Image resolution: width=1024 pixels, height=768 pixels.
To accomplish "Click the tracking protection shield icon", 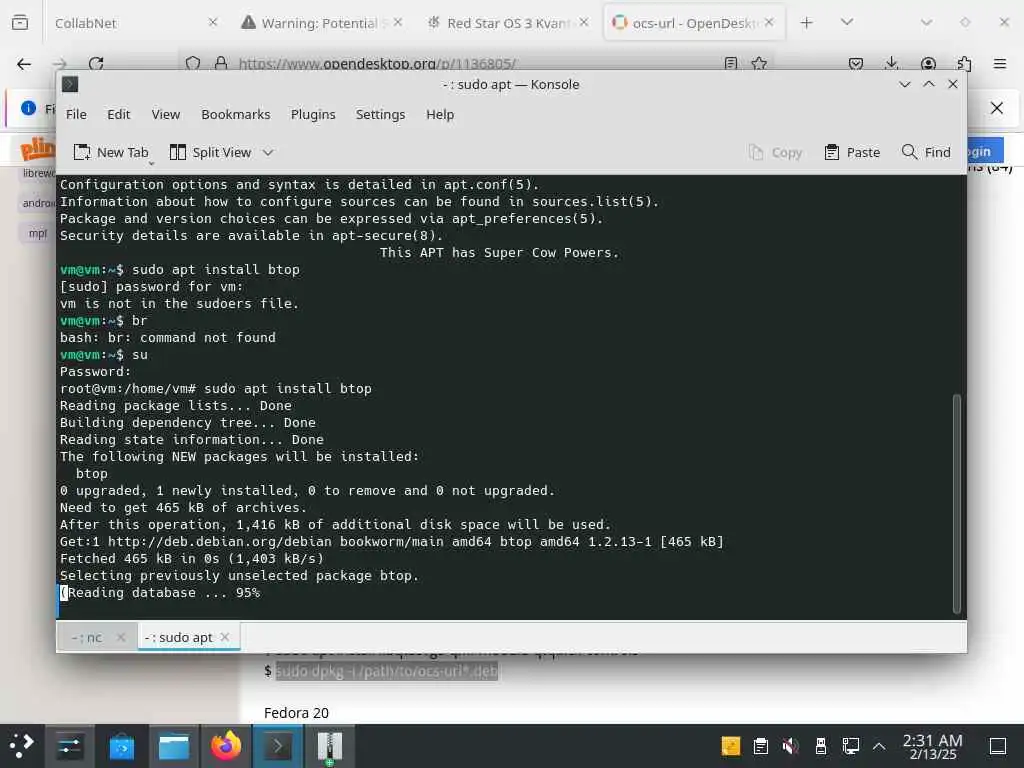I will pos(193,63).
